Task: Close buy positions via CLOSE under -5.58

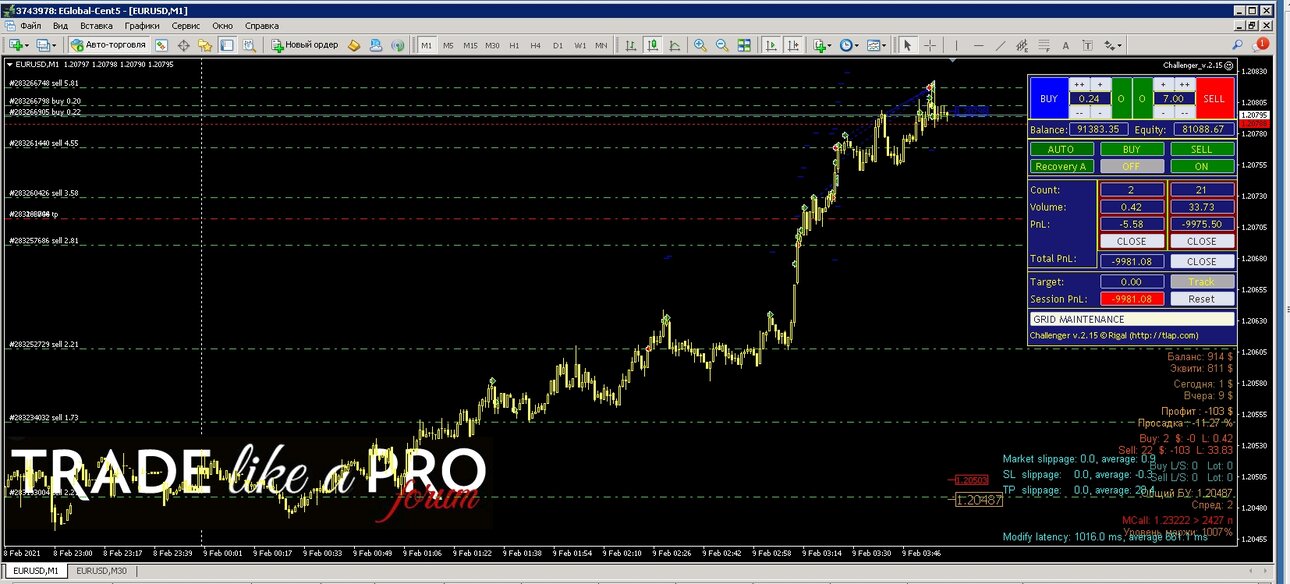Action: click(1132, 241)
